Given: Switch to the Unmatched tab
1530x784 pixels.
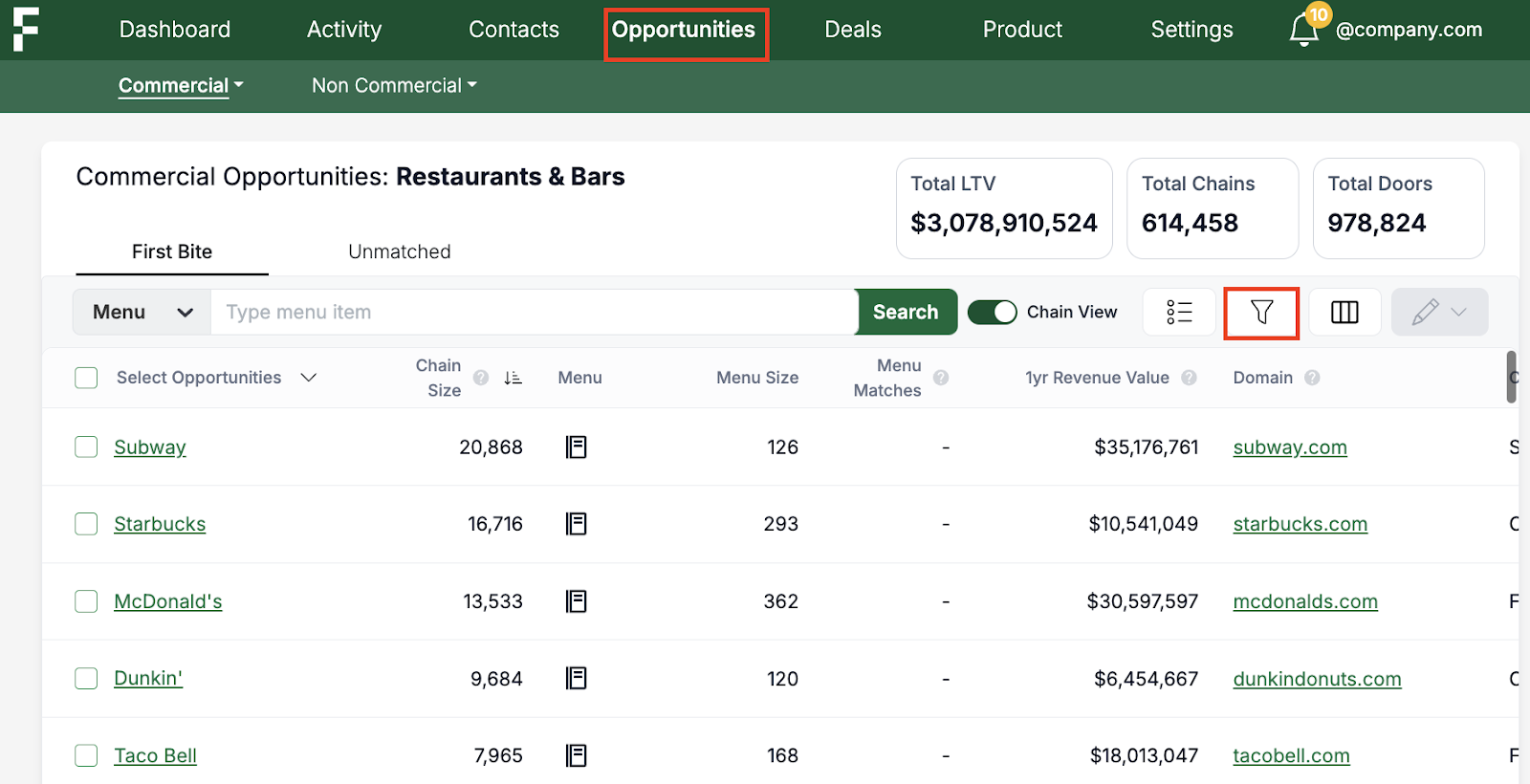Looking at the screenshot, I should click(400, 251).
